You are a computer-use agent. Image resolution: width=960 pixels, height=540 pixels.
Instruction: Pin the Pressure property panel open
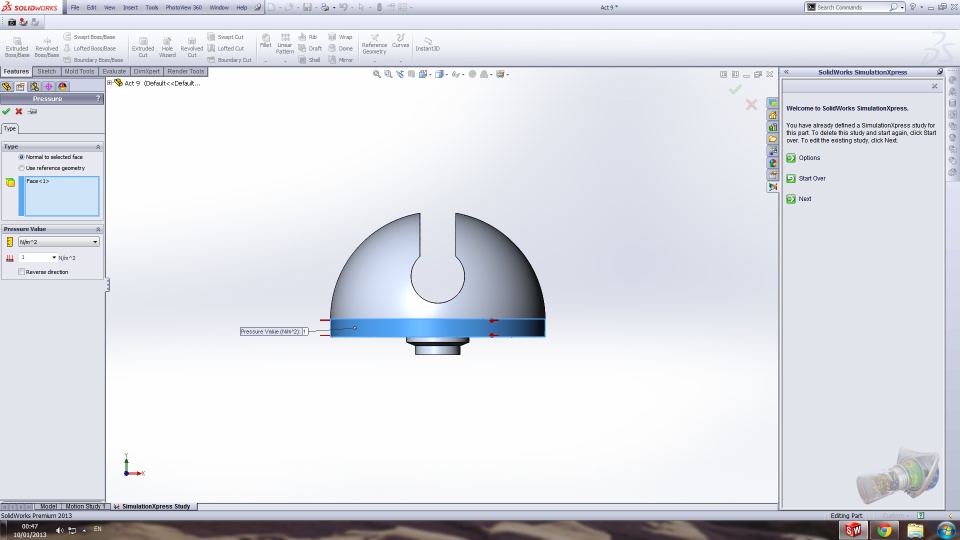[x=32, y=111]
